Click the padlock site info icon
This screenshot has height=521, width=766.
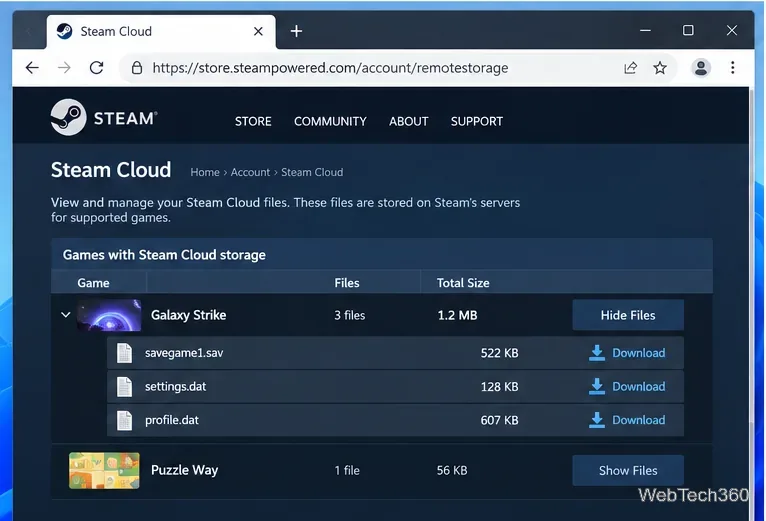[137, 67]
